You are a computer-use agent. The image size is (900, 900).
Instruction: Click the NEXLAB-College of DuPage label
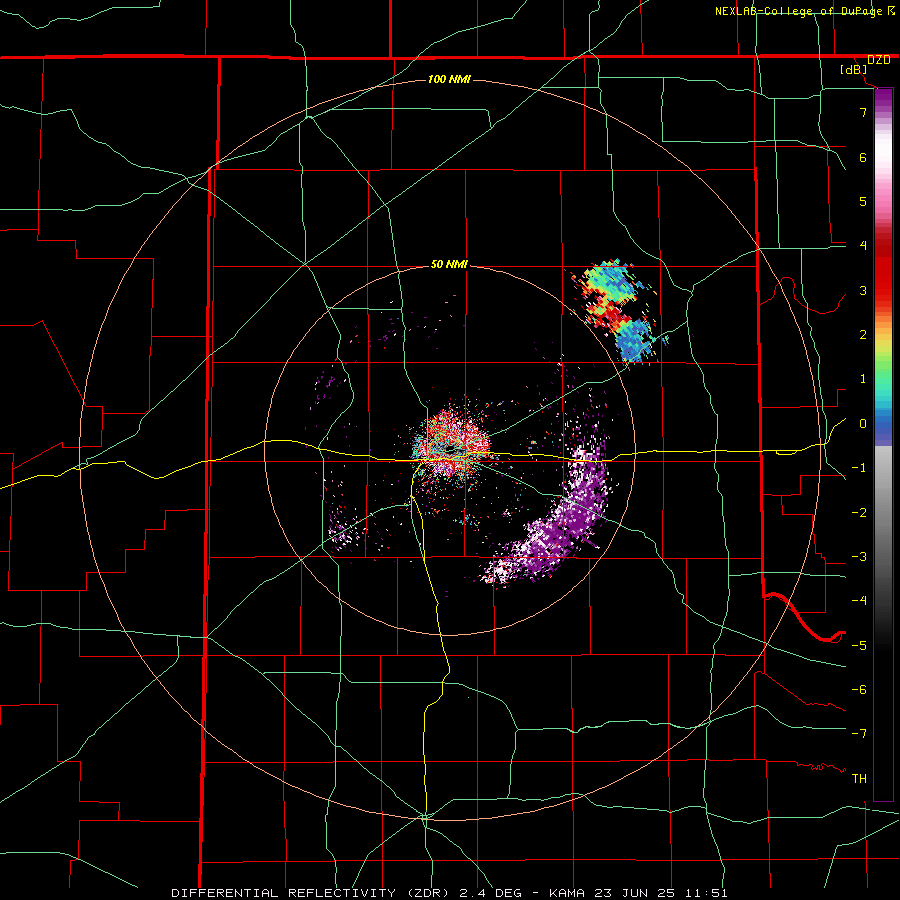[x=799, y=11]
